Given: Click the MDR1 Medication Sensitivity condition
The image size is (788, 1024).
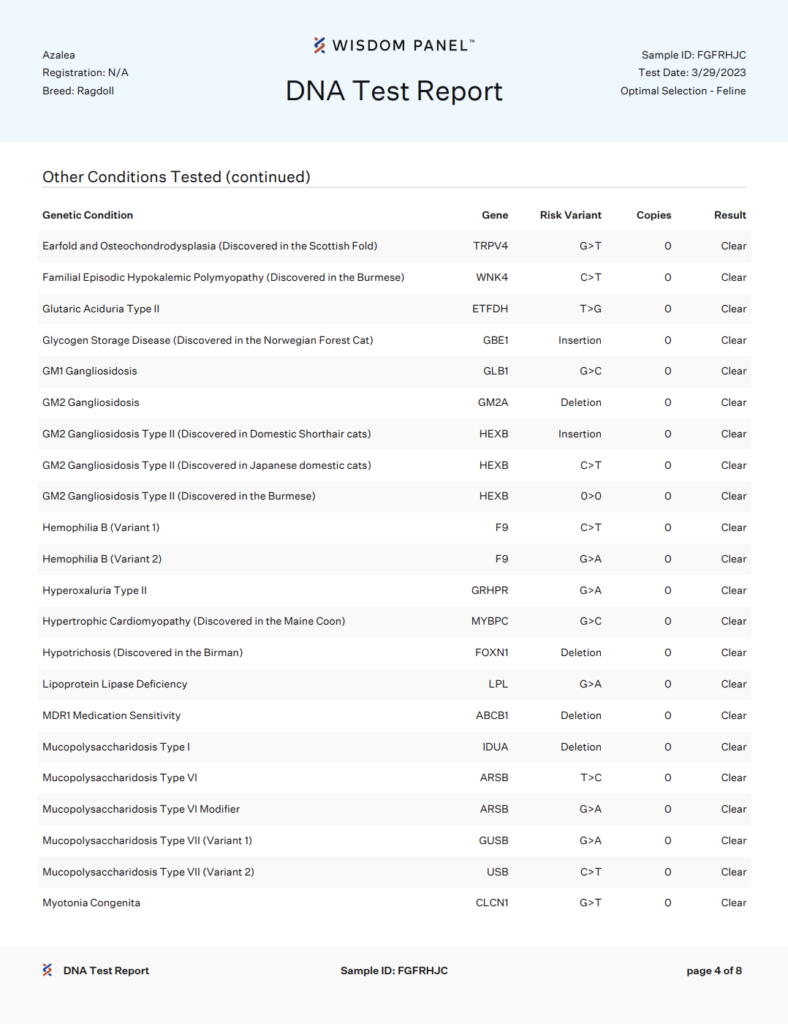Looking at the screenshot, I should [112, 715].
